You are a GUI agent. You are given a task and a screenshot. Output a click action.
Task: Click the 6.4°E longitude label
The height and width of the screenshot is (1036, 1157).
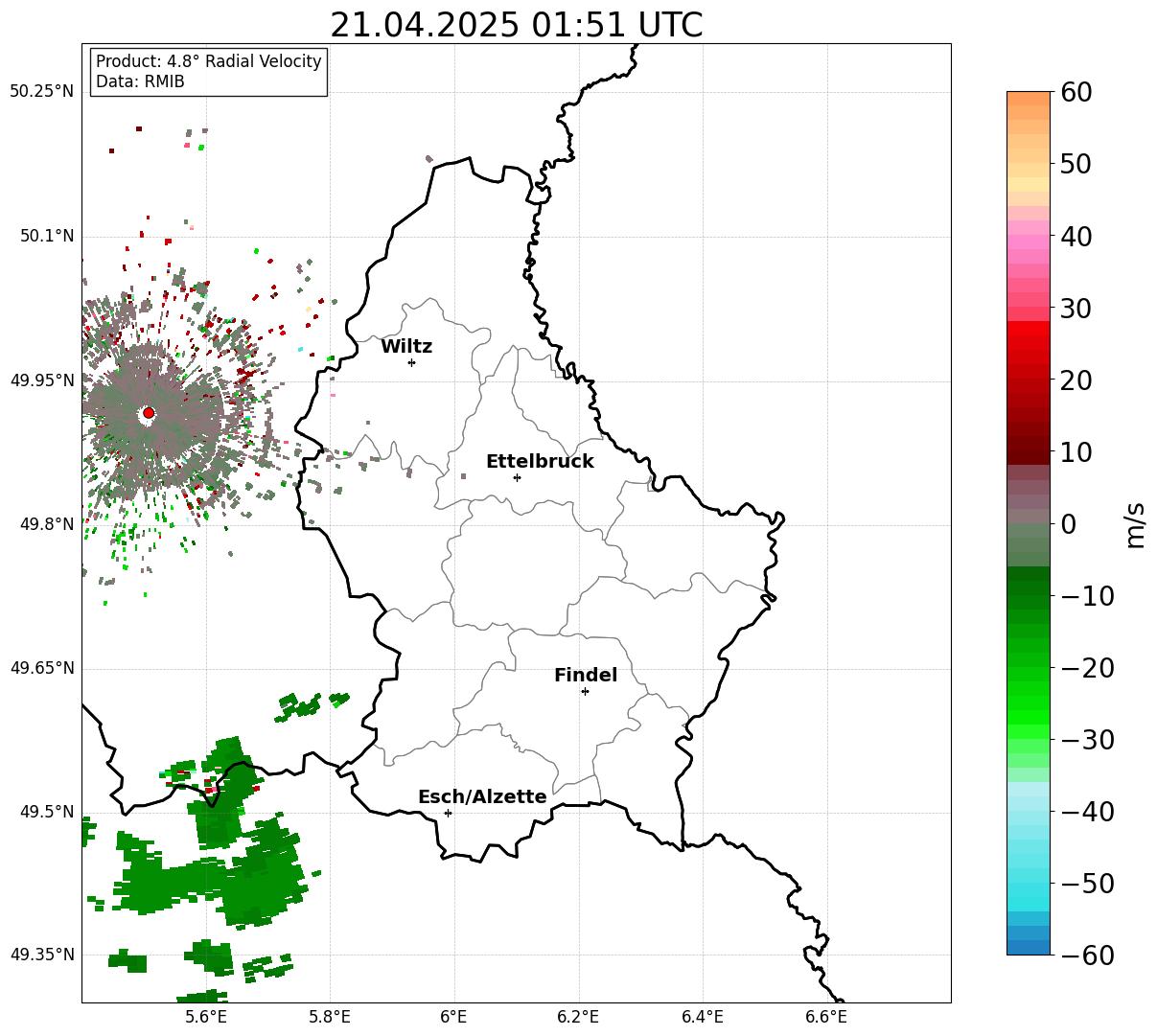point(703,1017)
